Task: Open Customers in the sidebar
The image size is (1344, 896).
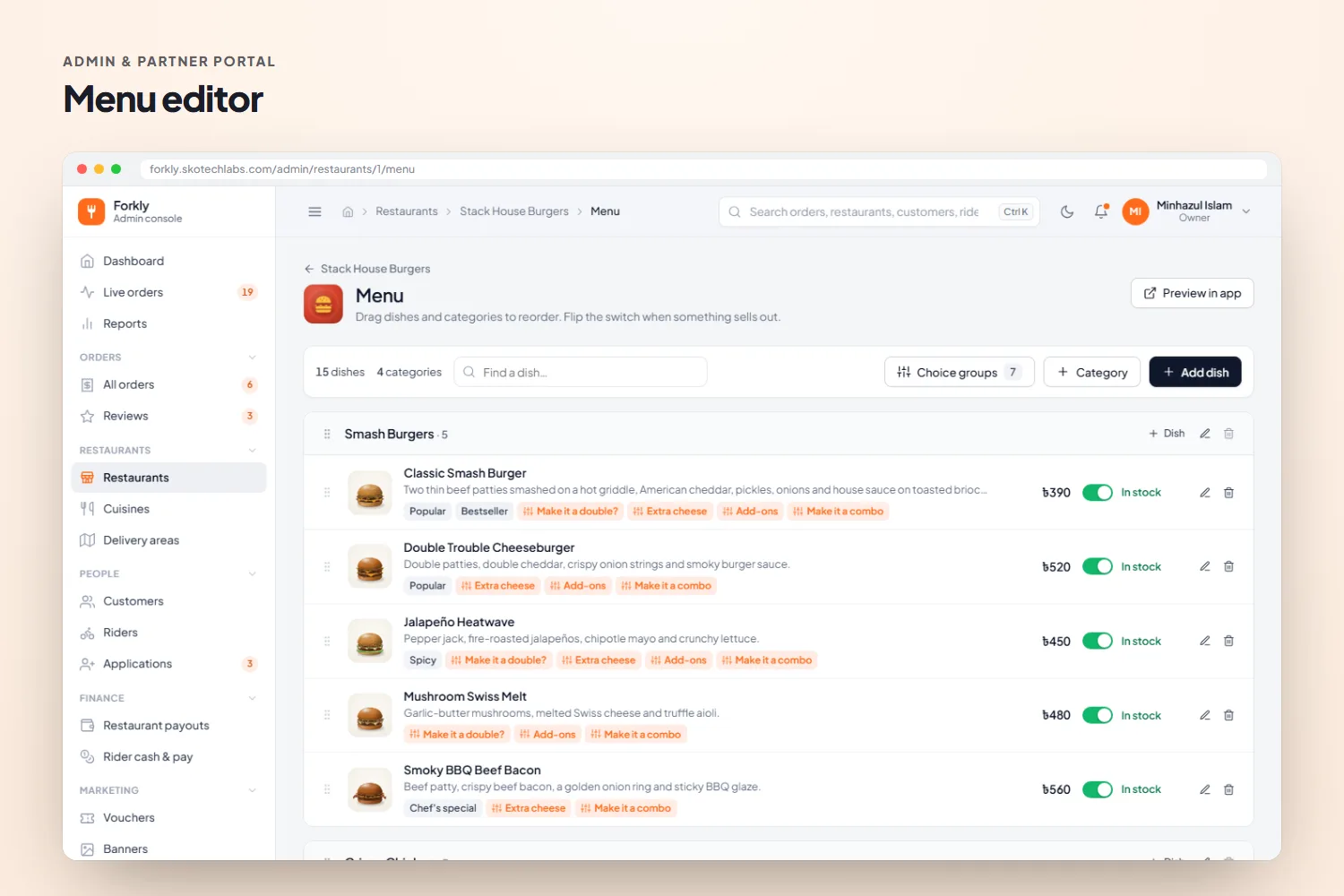Action: [168, 601]
